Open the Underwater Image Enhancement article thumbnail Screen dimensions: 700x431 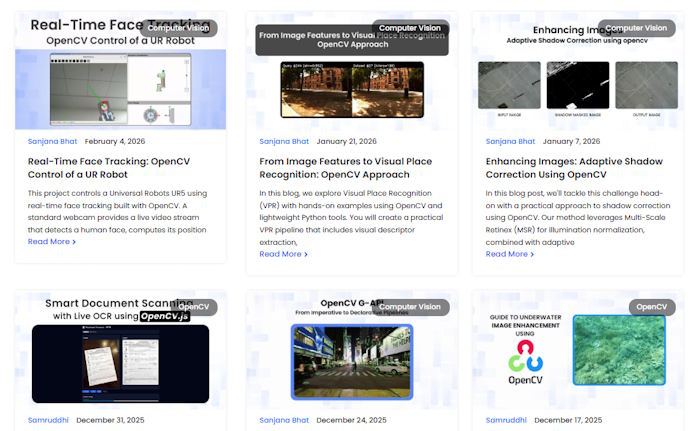578,350
